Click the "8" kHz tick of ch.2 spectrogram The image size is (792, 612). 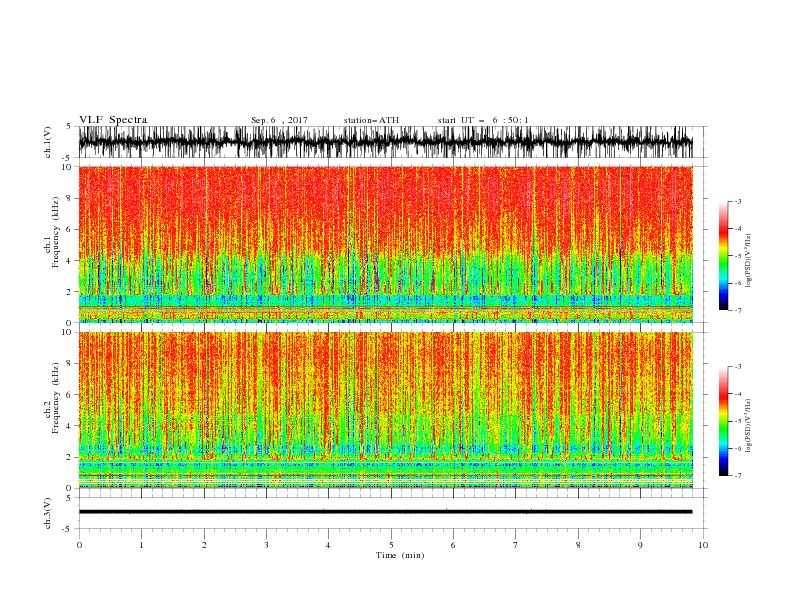click(69, 364)
